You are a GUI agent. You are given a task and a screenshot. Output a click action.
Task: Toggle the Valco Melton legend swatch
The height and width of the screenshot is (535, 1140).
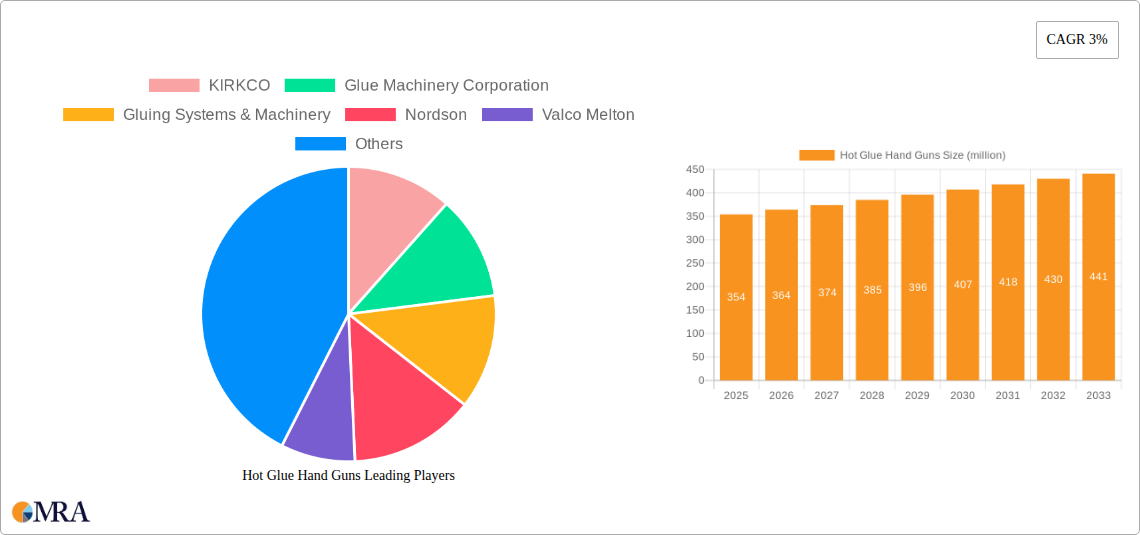coord(507,114)
